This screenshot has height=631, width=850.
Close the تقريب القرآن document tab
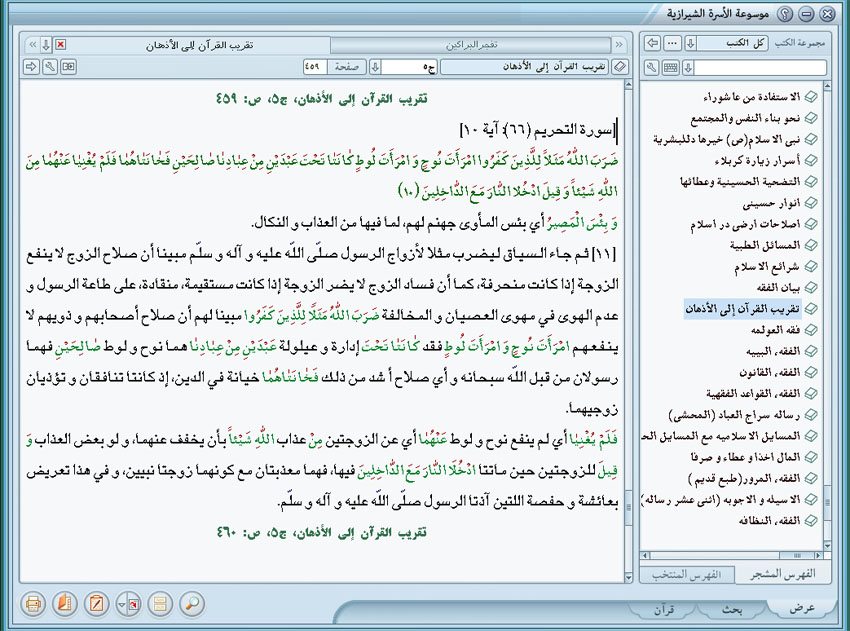61,45
